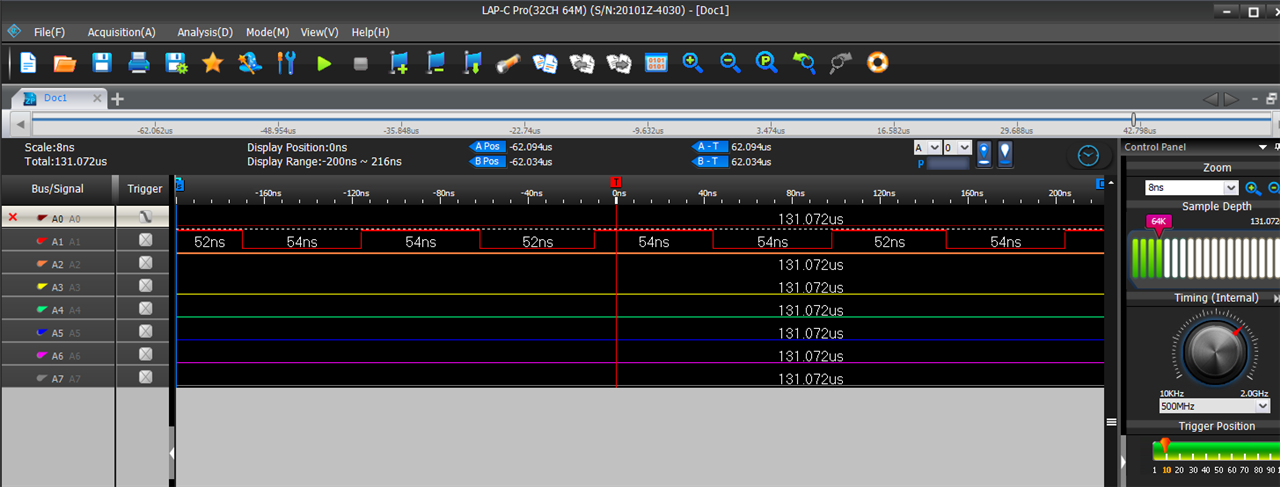Add a new document tab with plus
Viewport: 1280px width, 487px height.
118,99
